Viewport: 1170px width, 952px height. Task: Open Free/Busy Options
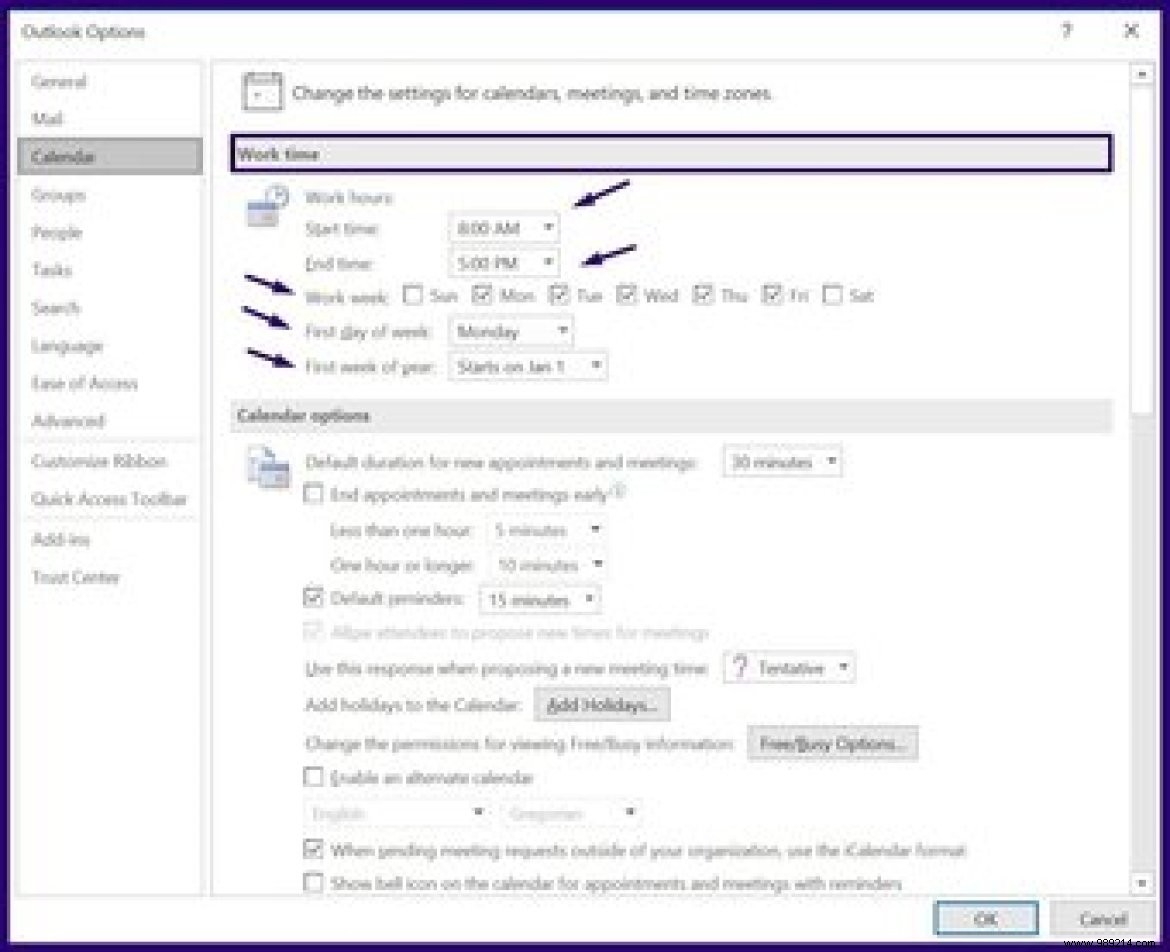point(831,742)
